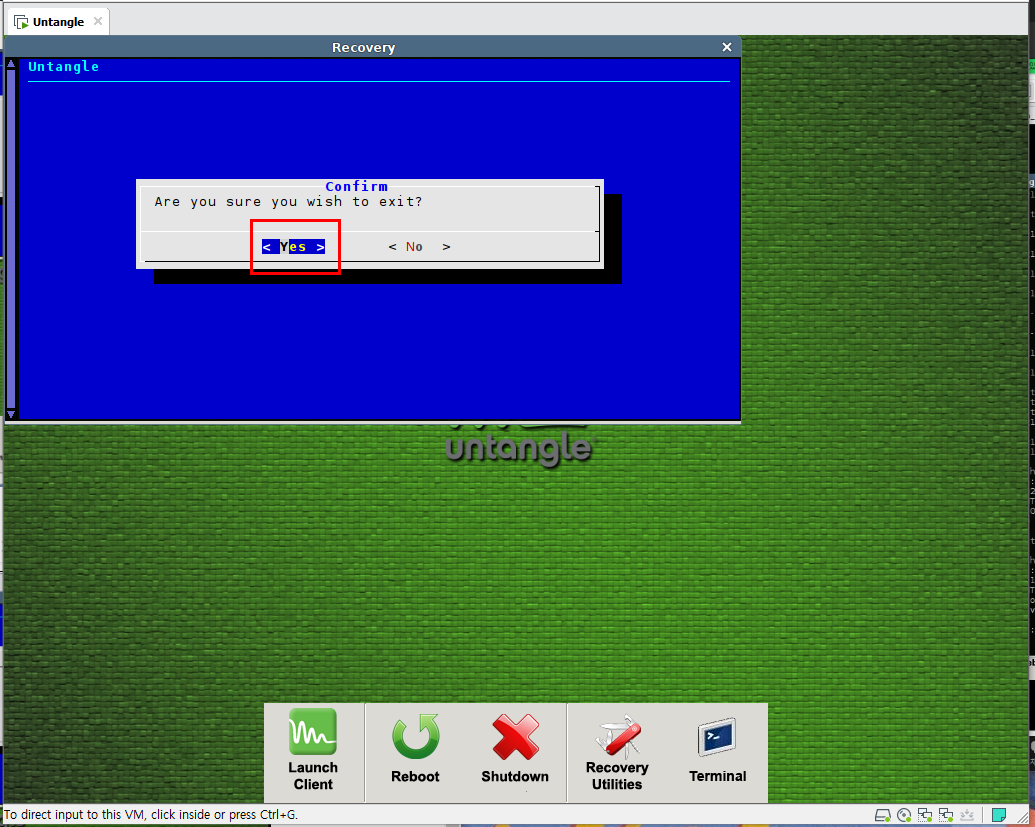Click the Recovery window vertical scrollbar thumb
This screenshot has width=1035, height=827.
pyautogui.click(x=11, y=238)
